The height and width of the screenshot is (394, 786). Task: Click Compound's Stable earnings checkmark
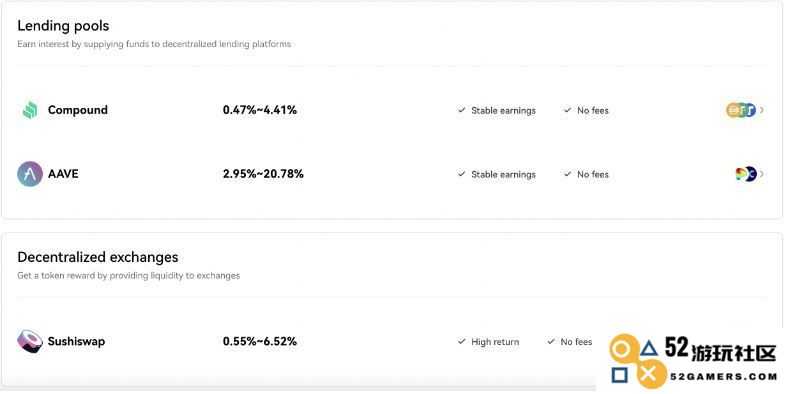(462, 110)
